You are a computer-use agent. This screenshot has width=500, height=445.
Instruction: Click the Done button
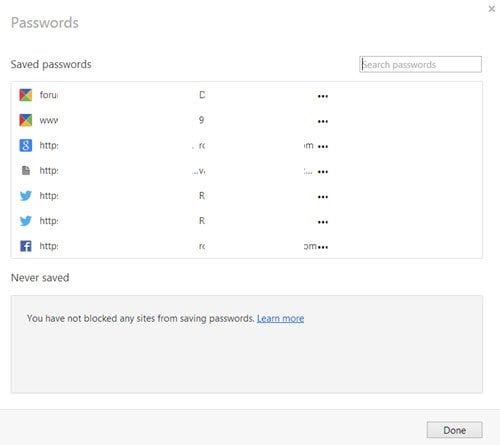454,430
